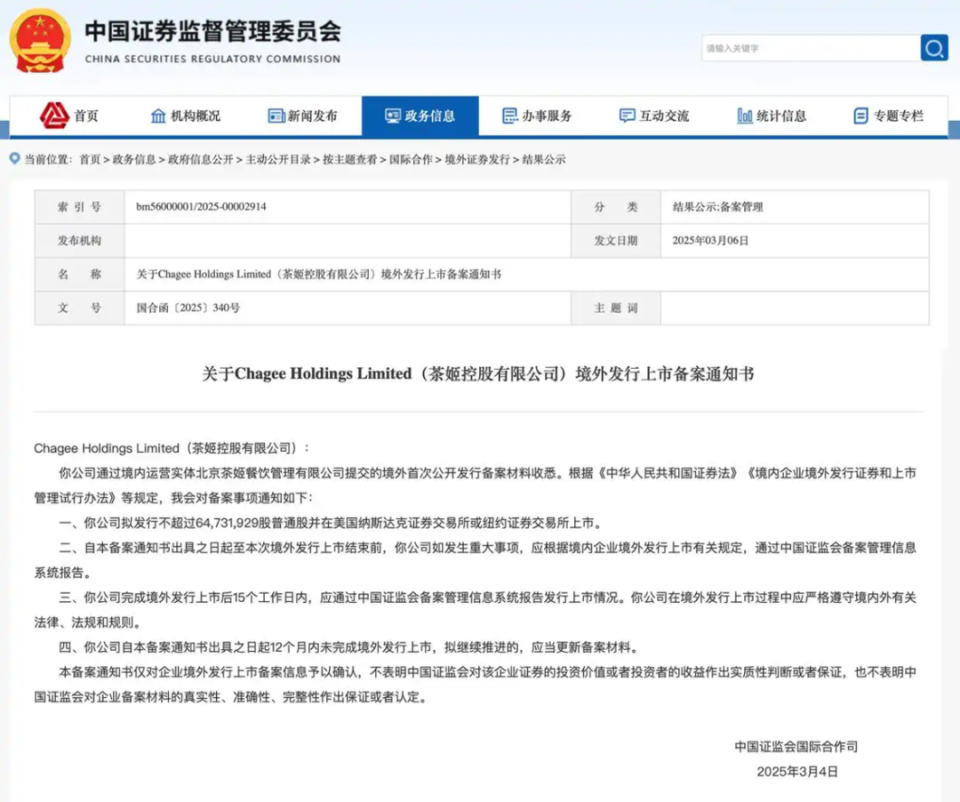
Task: Focus the keyword search input field
Action: 811,48
